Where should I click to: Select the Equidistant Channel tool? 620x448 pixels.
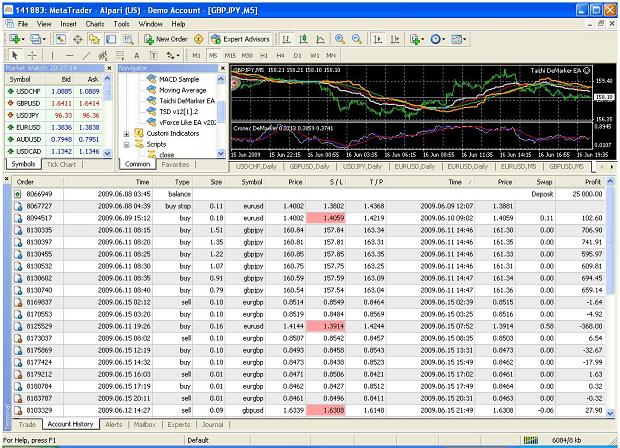click(x=103, y=55)
